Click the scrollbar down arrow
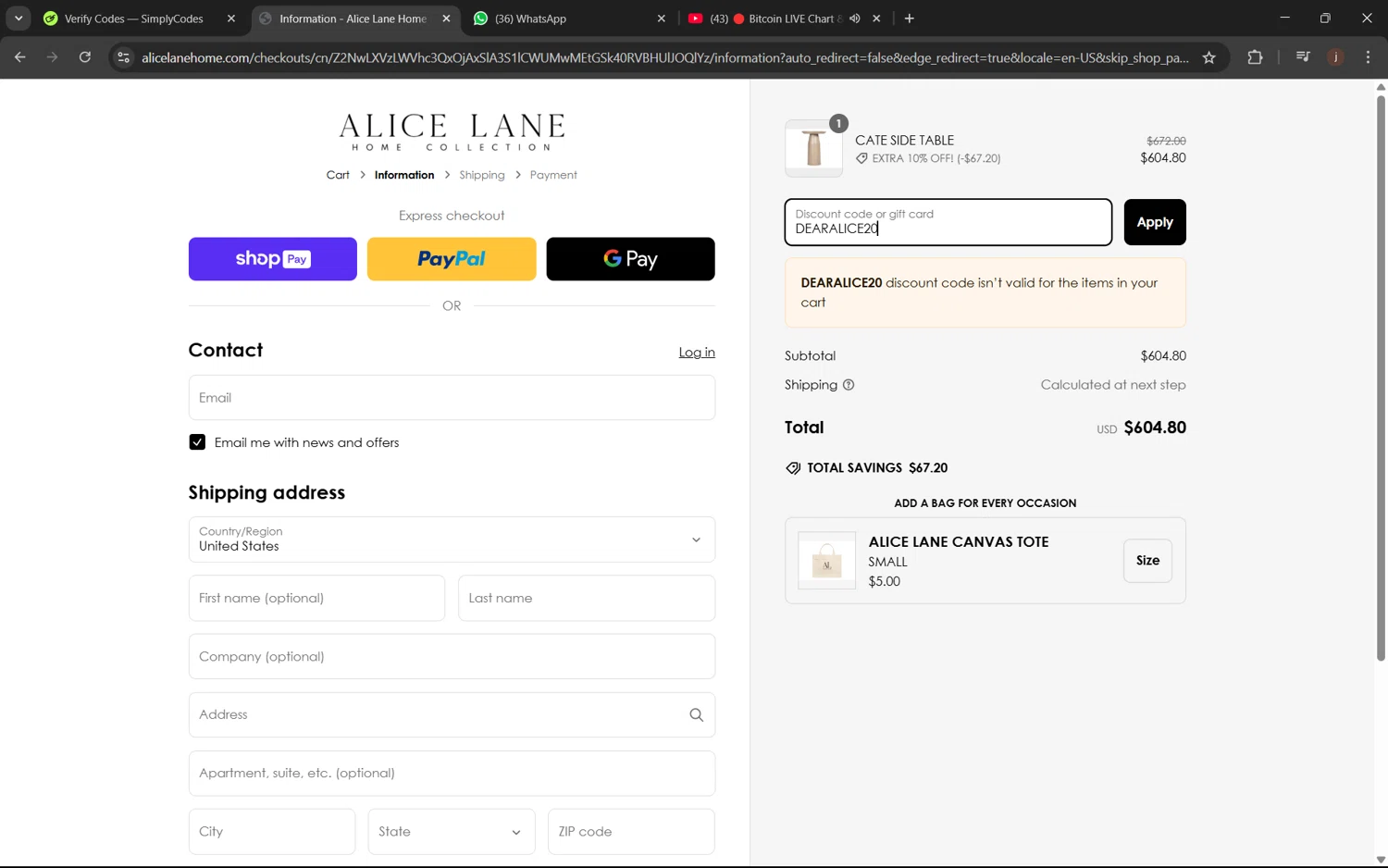The height and width of the screenshot is (868, 1388). (1381, 860)
